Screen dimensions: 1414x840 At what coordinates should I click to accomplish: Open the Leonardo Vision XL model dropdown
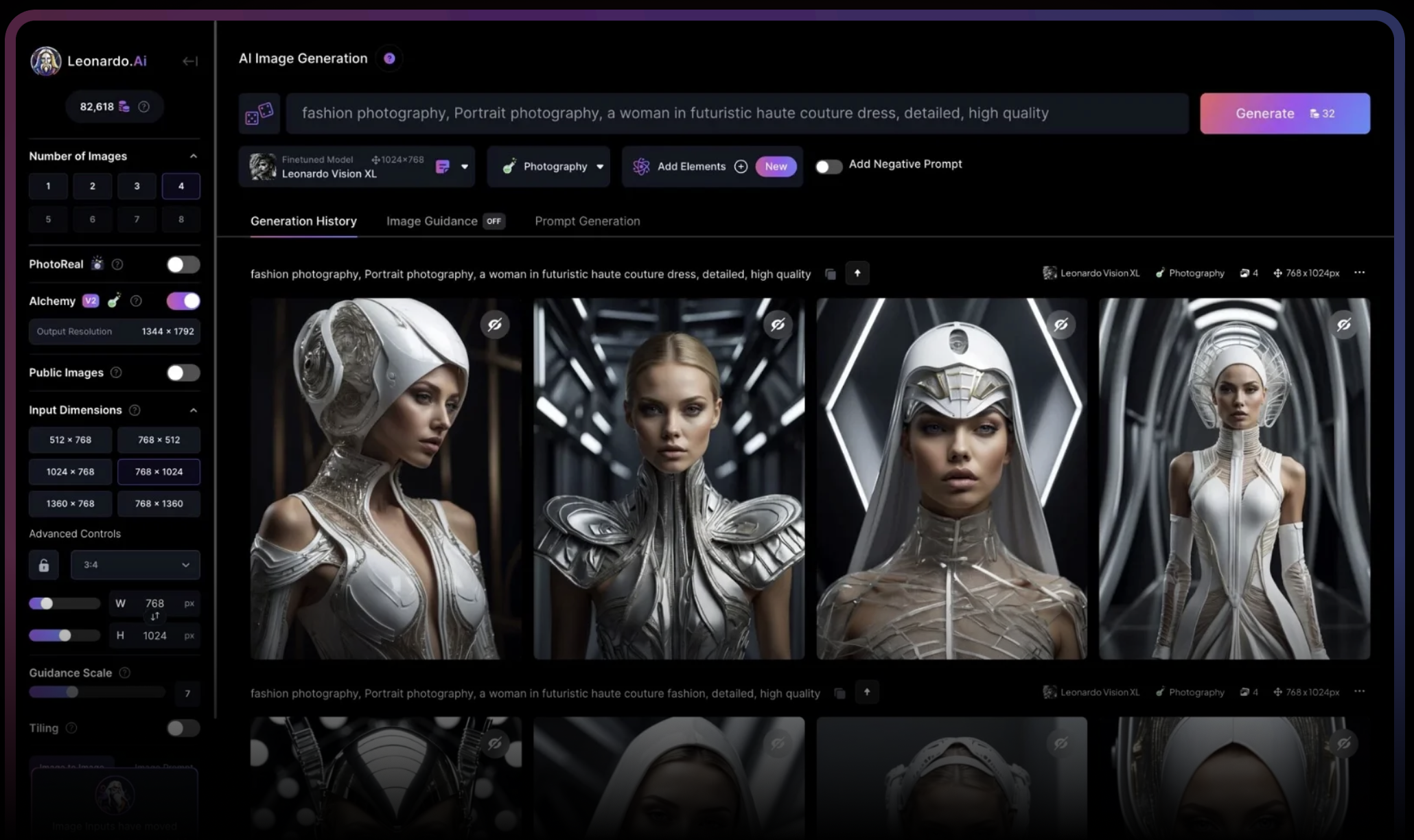pyautogui.click(x=465, y=167)
